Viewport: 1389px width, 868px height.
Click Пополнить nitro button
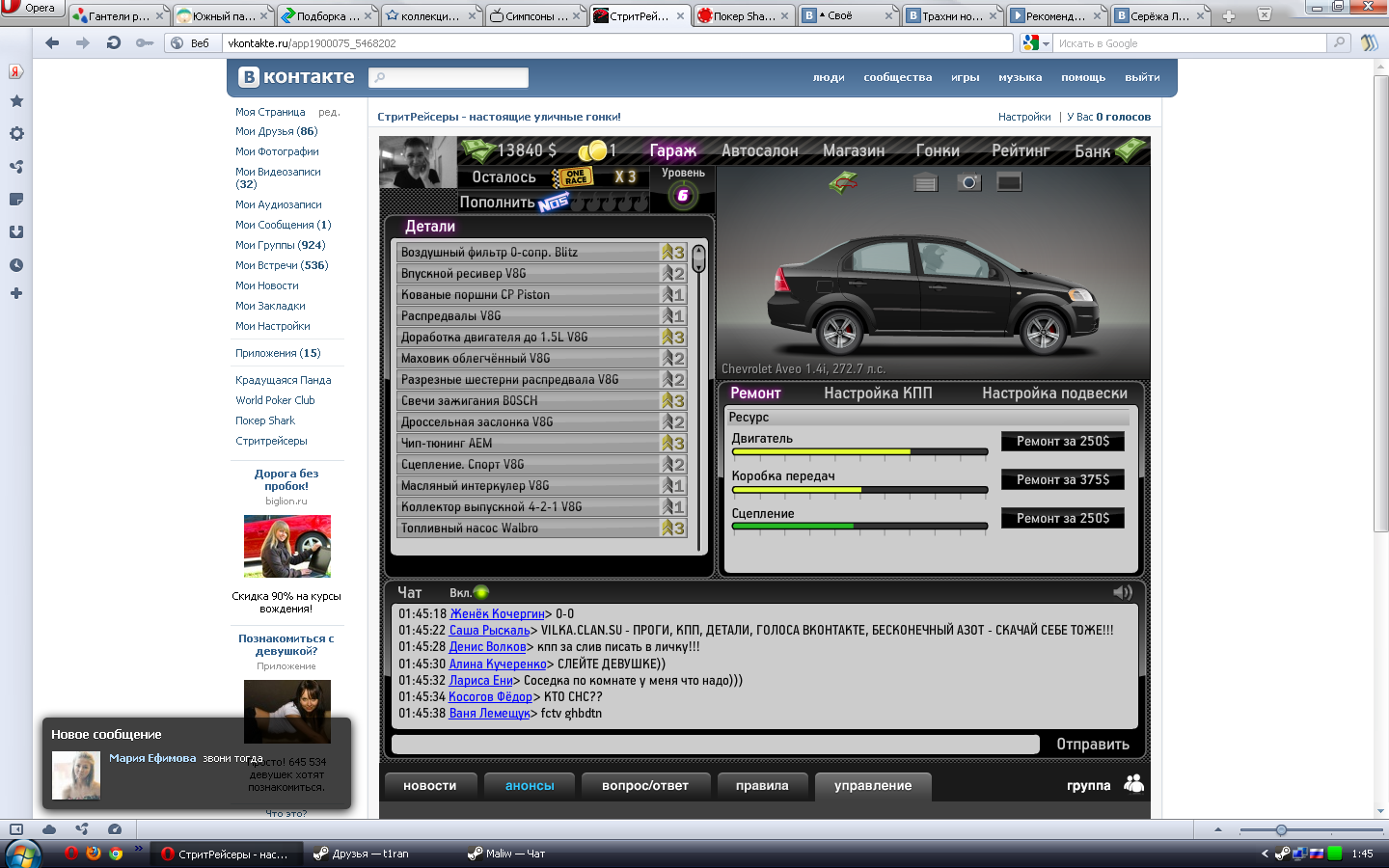497,203
